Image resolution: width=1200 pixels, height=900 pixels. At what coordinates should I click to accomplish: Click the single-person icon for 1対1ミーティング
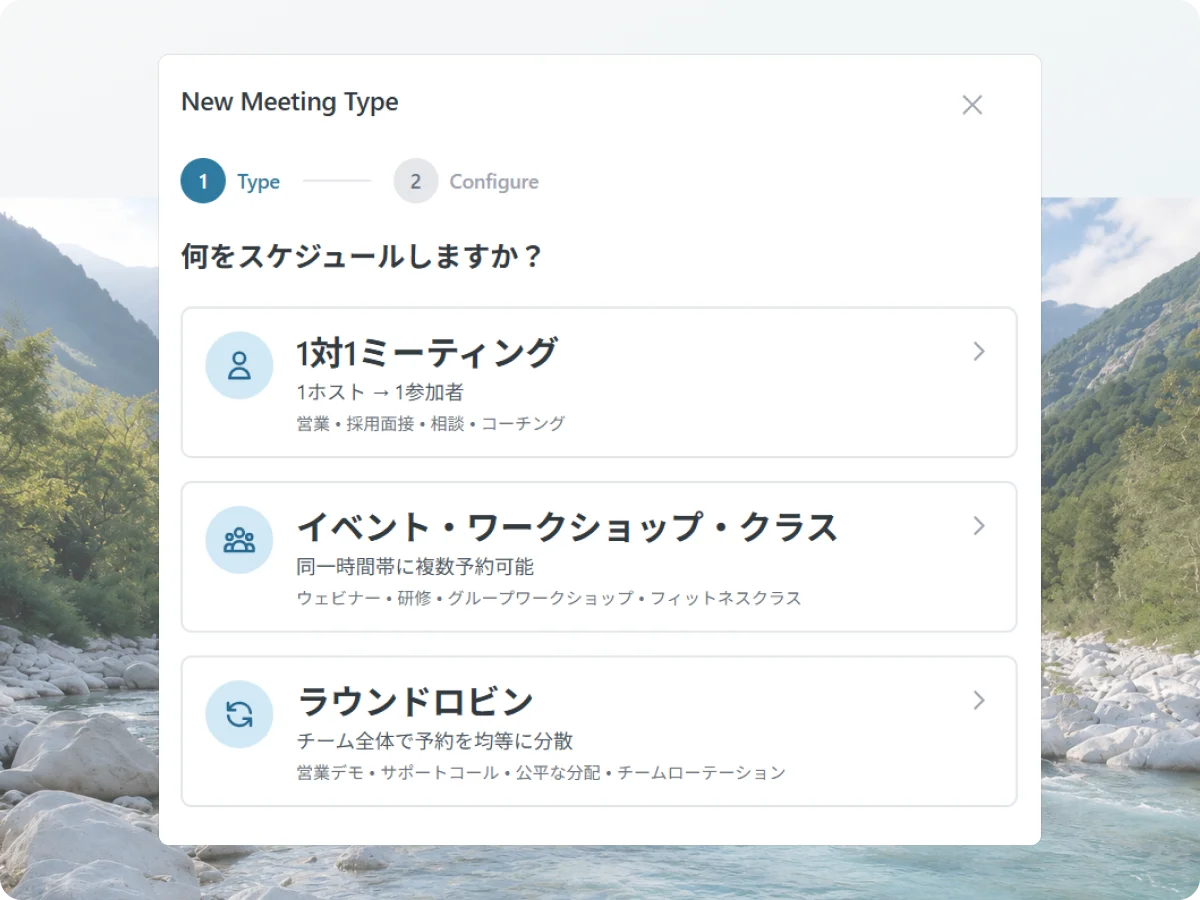(x=239, y=365)
